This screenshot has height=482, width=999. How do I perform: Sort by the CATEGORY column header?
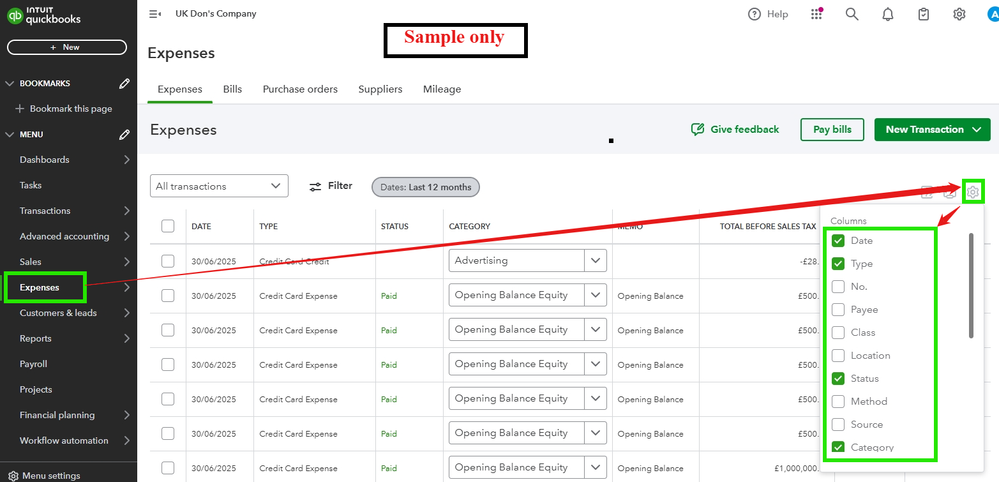(x=469, y=226)
